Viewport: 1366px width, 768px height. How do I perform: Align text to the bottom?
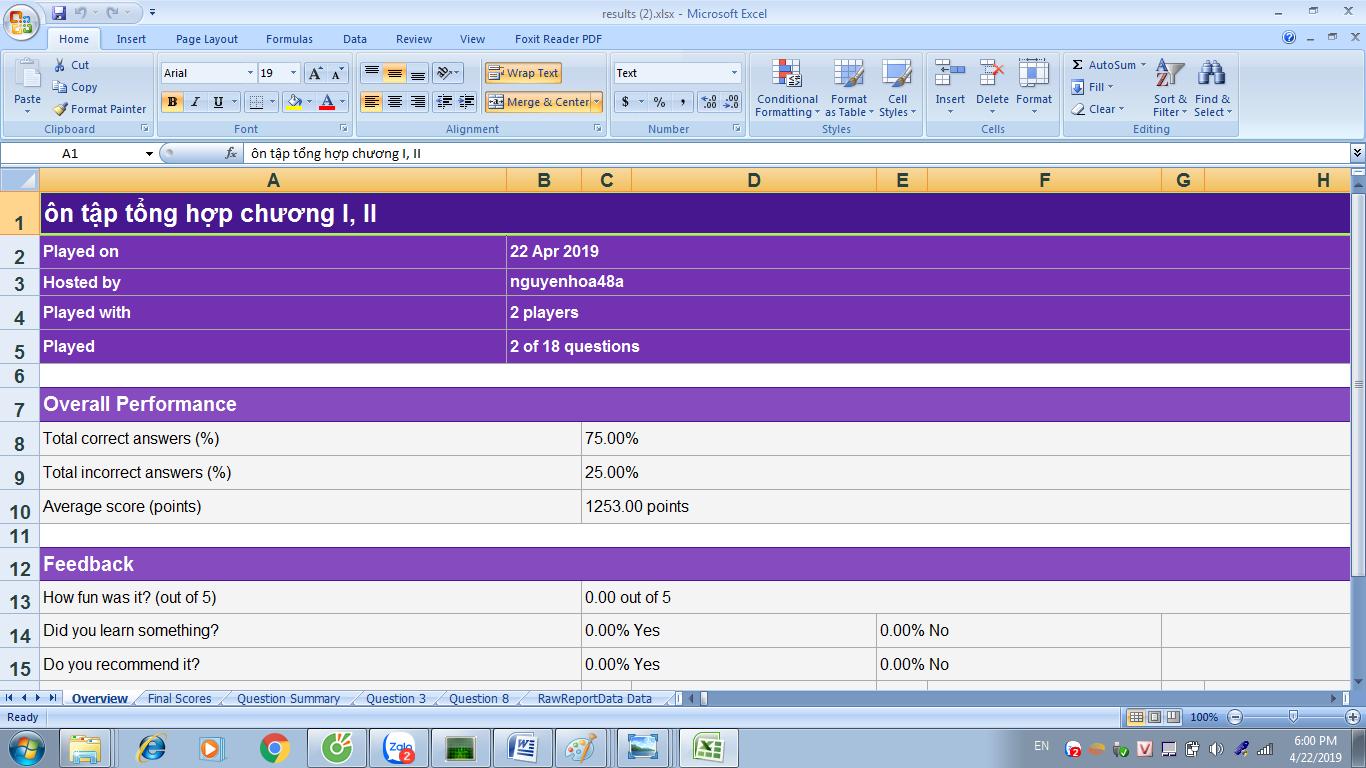(x=418, y=73)
